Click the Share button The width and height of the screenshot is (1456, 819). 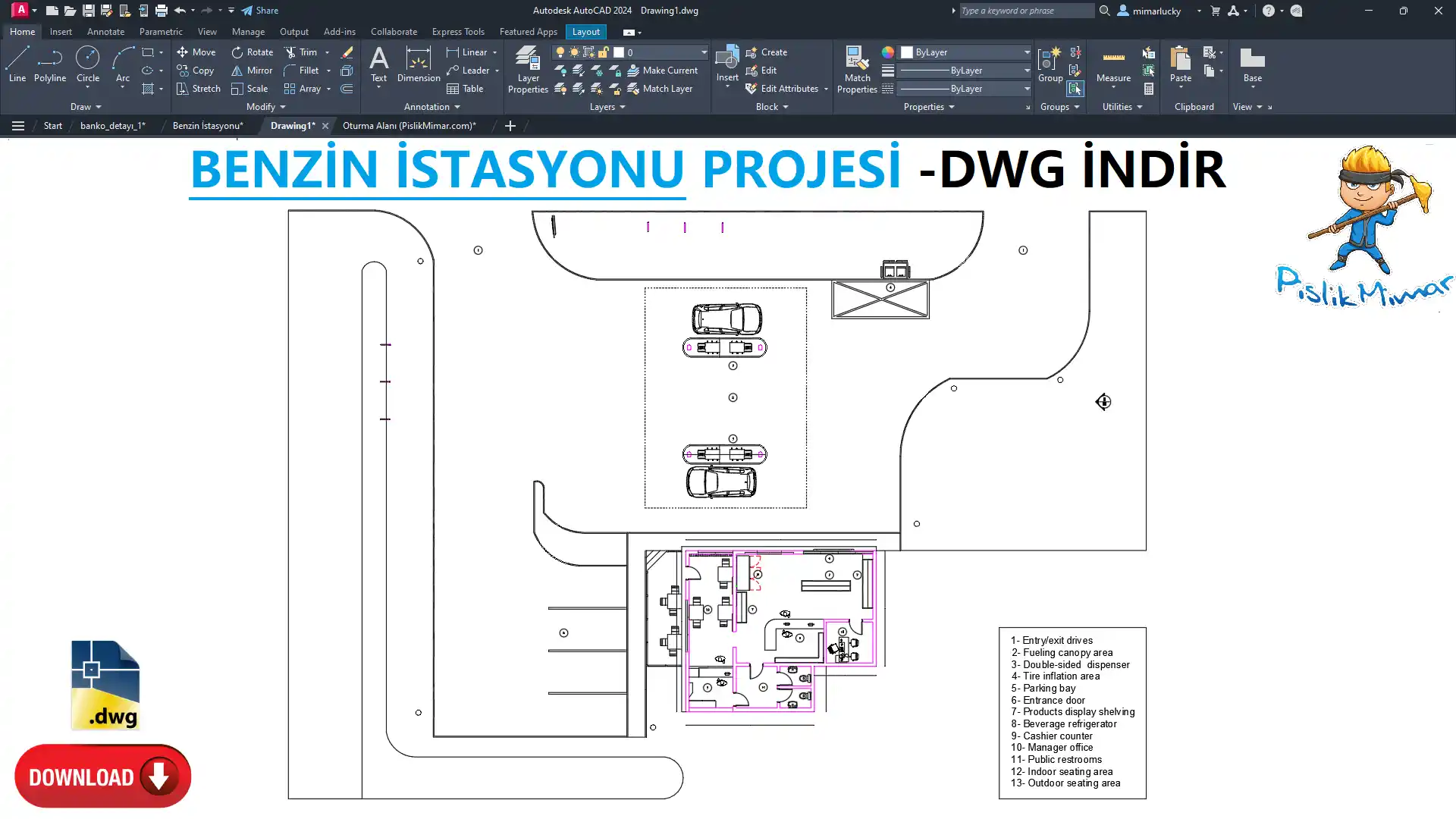(x=260, y=11)
